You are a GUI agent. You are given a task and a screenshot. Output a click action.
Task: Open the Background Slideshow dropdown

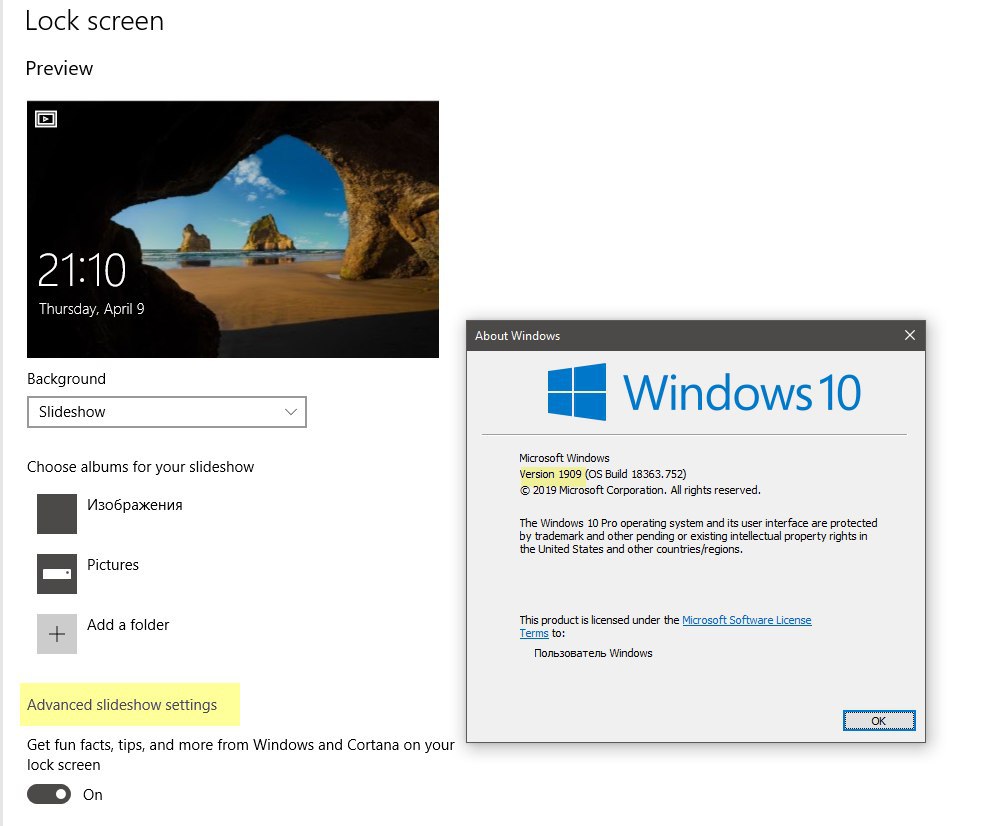(x=167, y=412)
